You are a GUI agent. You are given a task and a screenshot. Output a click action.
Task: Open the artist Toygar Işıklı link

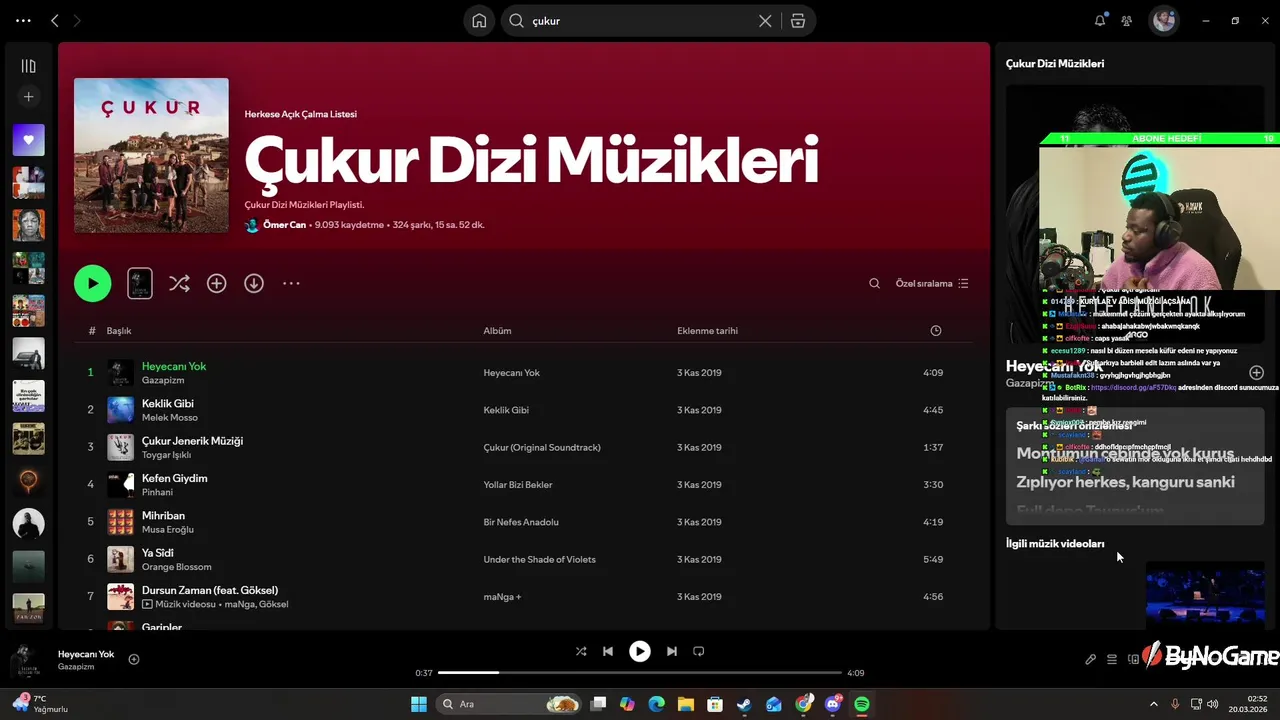point(166,455)
